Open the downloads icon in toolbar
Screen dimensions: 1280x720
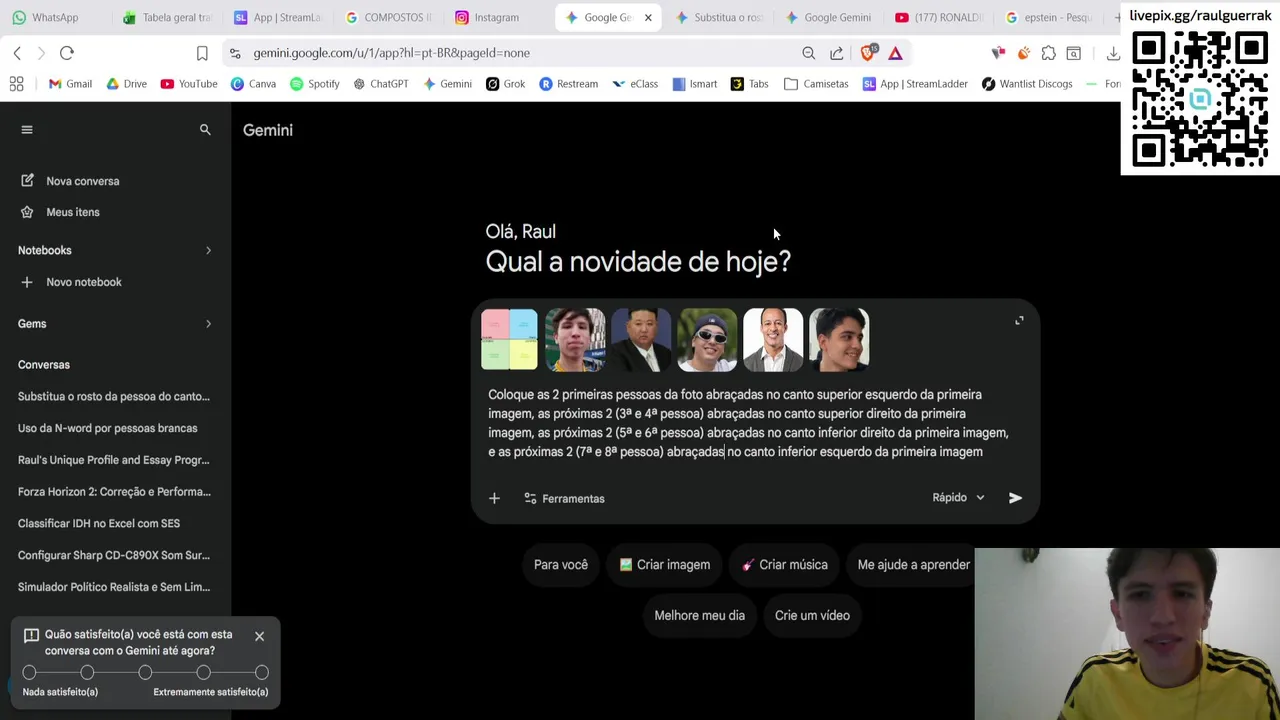pos(1113,53)
